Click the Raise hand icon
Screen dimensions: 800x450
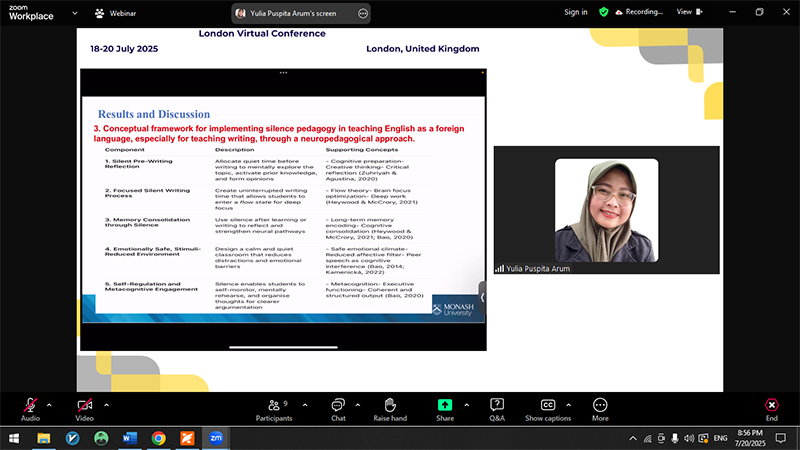pos(390,406)
